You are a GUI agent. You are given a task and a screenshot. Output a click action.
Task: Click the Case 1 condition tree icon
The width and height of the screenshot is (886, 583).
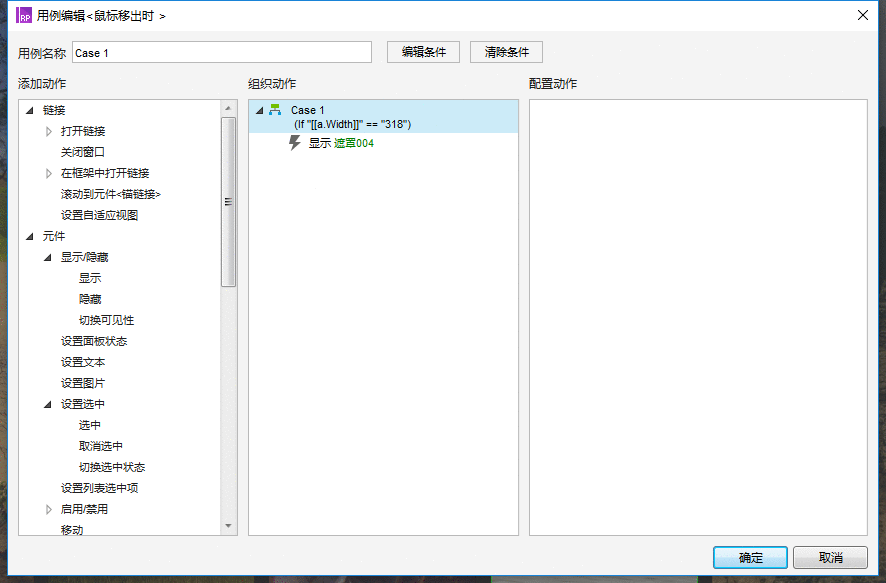tap(275, 110)
